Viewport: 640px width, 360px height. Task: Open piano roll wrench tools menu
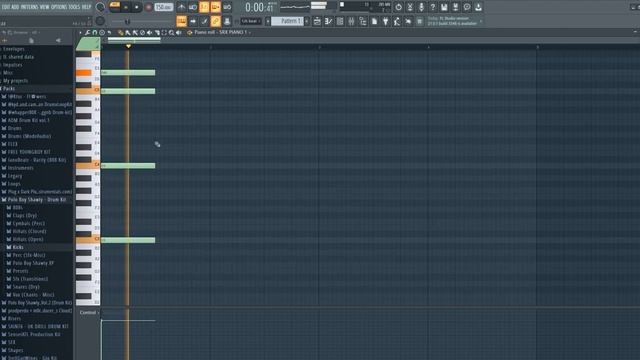point(87,33)
